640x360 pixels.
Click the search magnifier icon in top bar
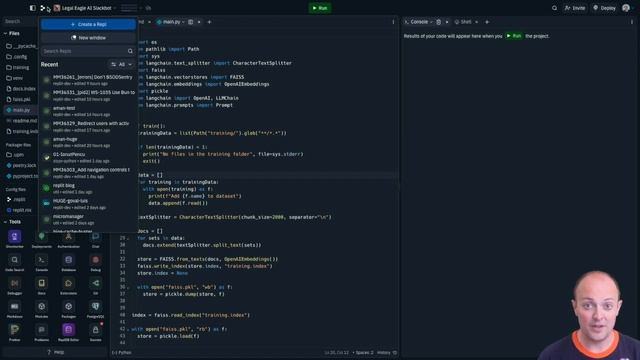pyautogui.click(x=554, y=8)
